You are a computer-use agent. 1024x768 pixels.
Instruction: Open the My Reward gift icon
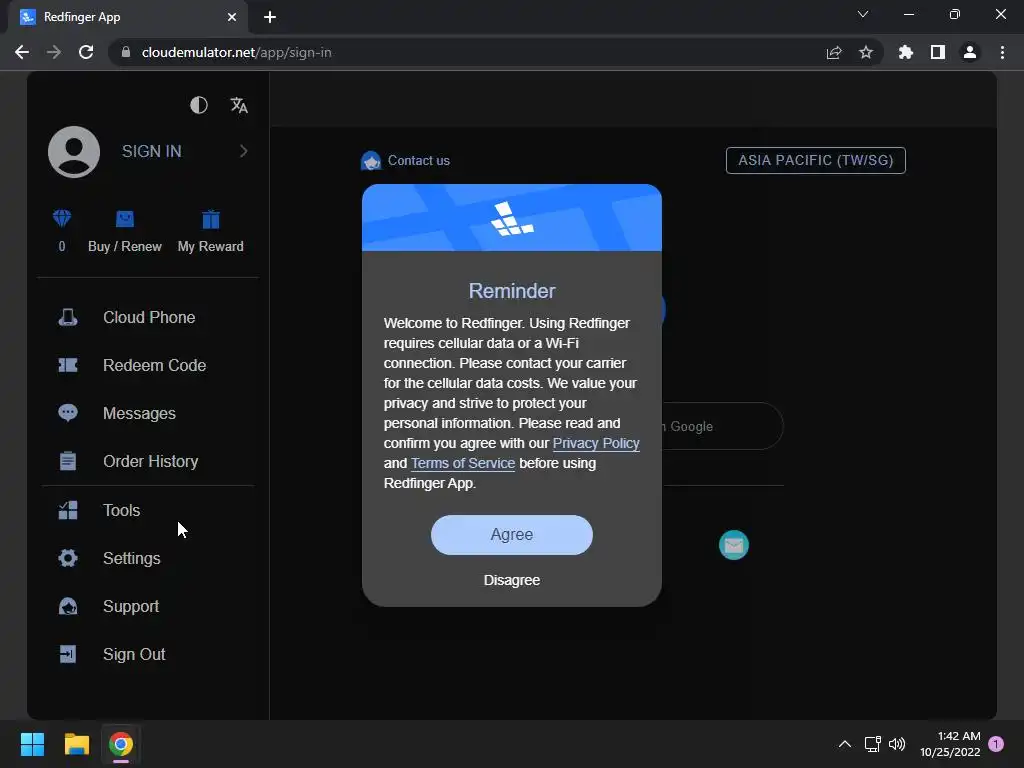211,219
